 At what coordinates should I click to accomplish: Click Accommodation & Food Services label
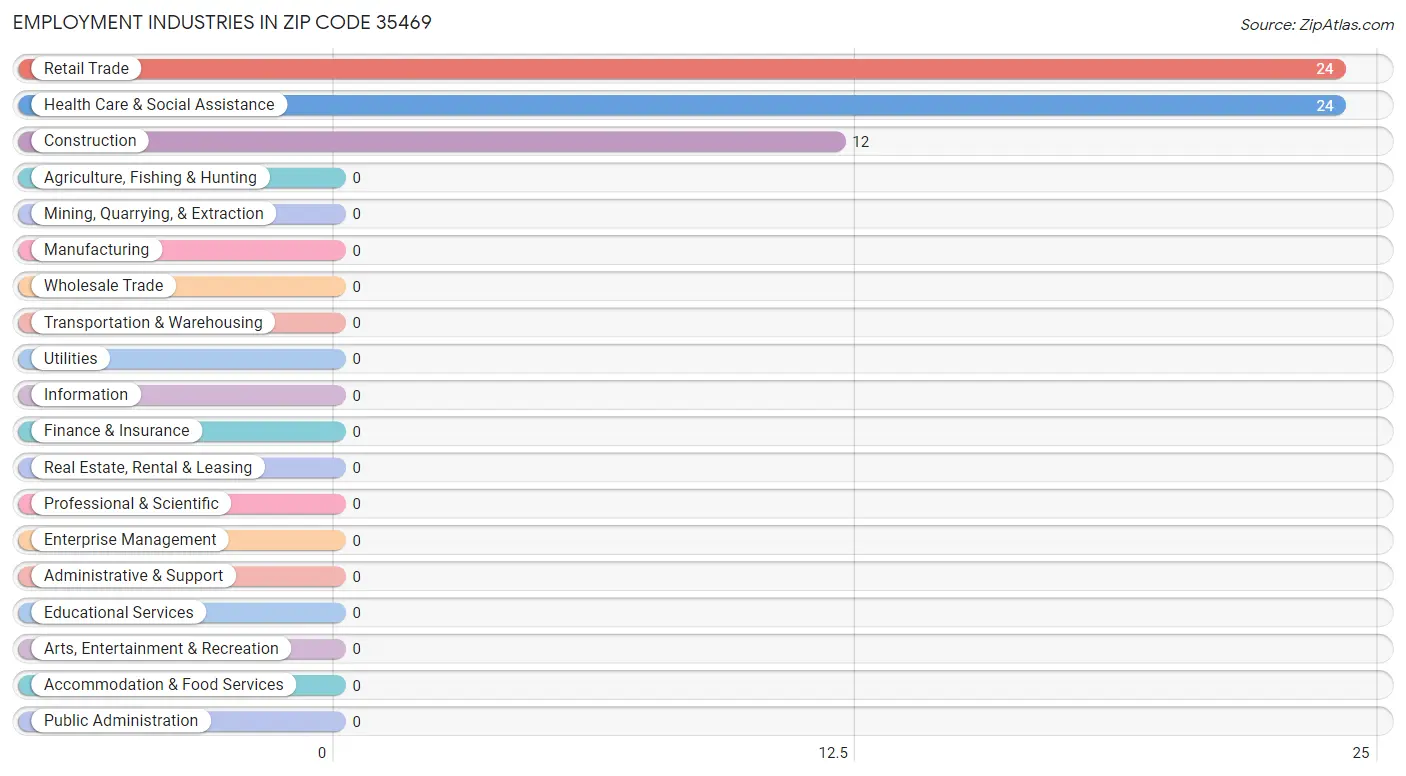point(164,684)
